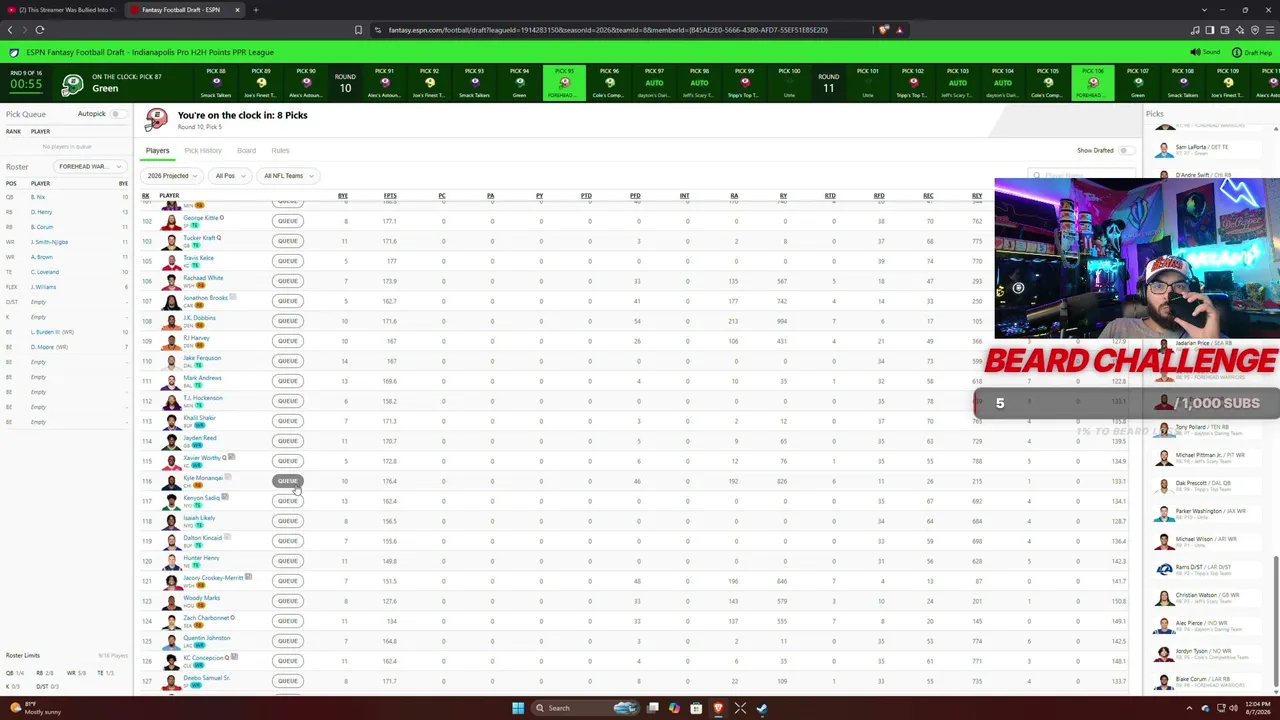Viewport: 1280px width, 720px height.
Task: Queue Xavier Worthy
Action: (287, 461)
